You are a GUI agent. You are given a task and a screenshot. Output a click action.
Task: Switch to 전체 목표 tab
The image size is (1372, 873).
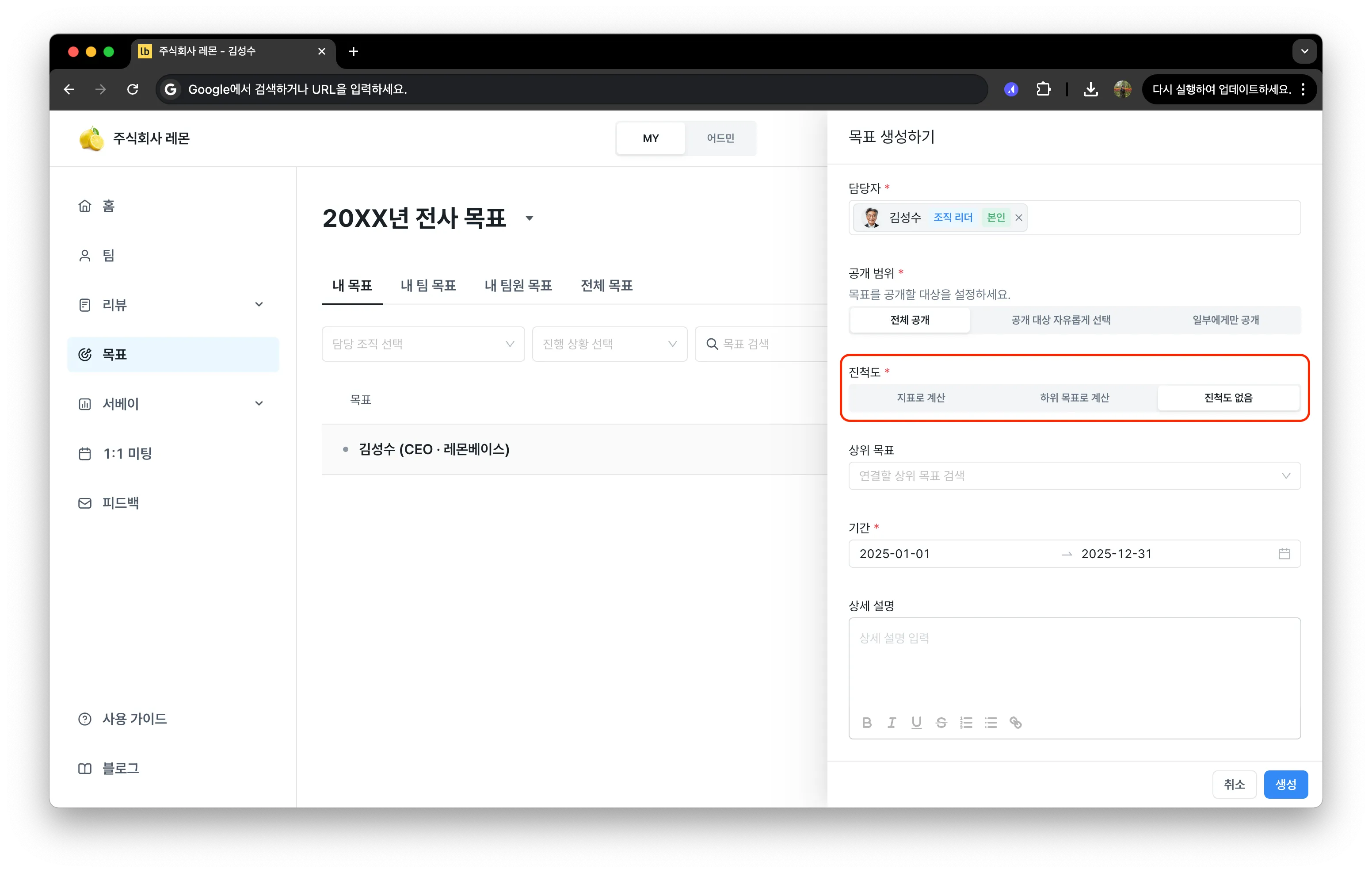607,286
